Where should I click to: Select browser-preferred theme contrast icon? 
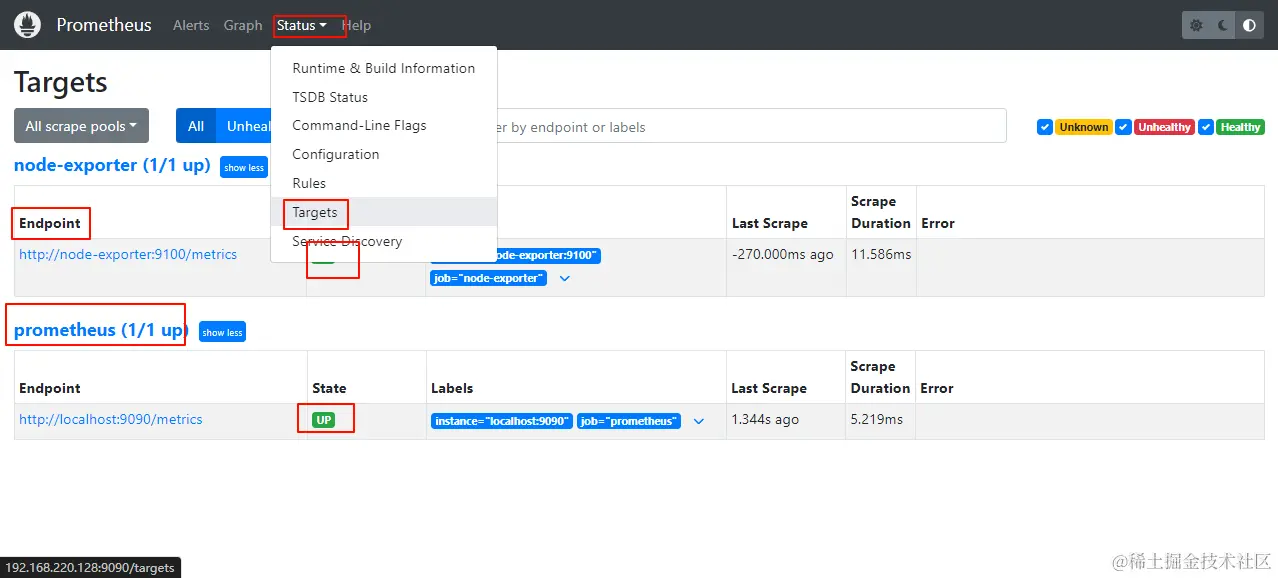(x=1249, y=25)
